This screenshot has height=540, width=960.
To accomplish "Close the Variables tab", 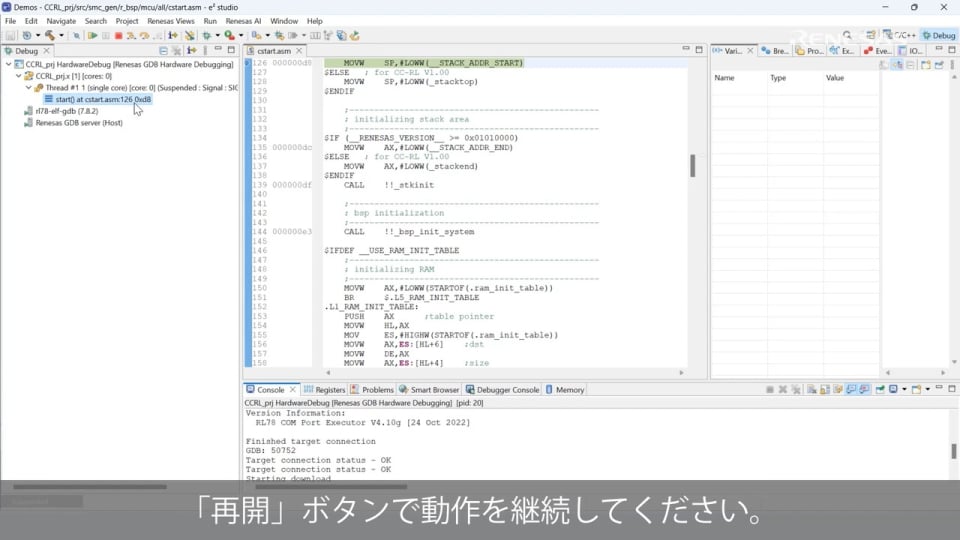I will click(x=751, y=51).
